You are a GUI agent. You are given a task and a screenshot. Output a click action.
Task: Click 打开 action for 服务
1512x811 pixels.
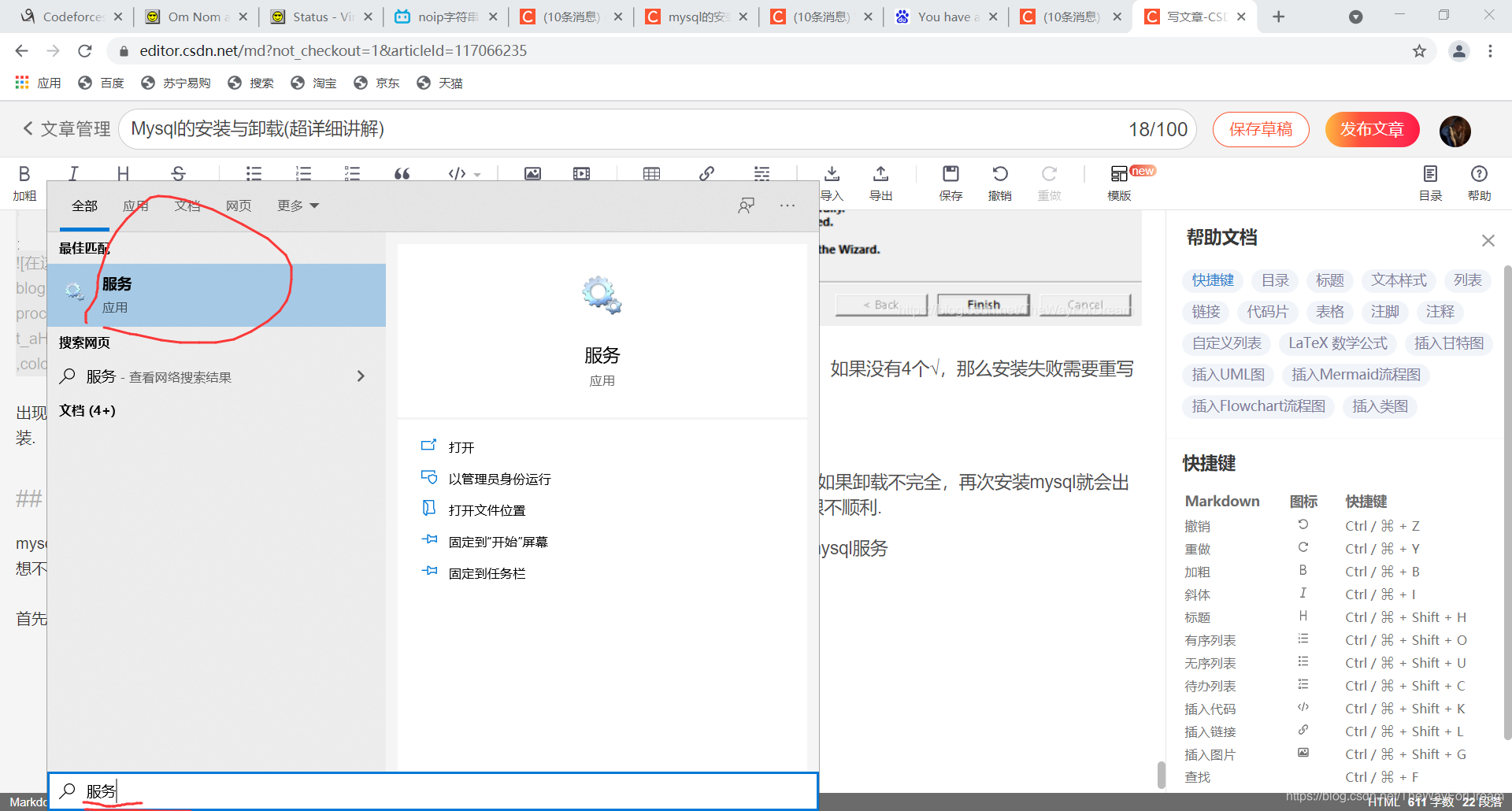coord(461,447)
